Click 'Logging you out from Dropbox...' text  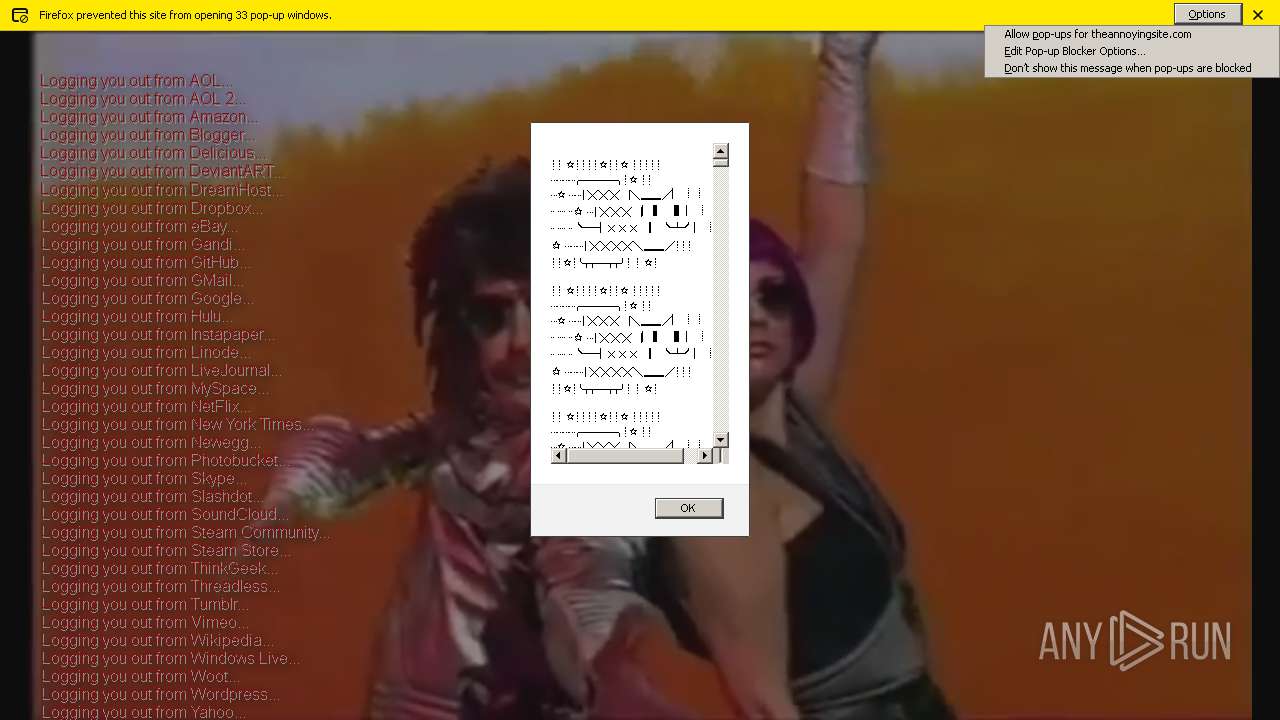(152, 208)
